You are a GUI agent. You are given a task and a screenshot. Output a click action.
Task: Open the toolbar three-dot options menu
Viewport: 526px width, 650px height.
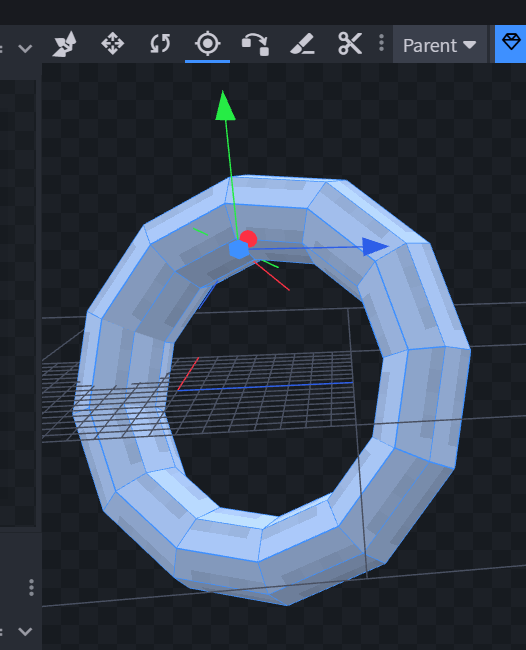click(x=381, y=43)
